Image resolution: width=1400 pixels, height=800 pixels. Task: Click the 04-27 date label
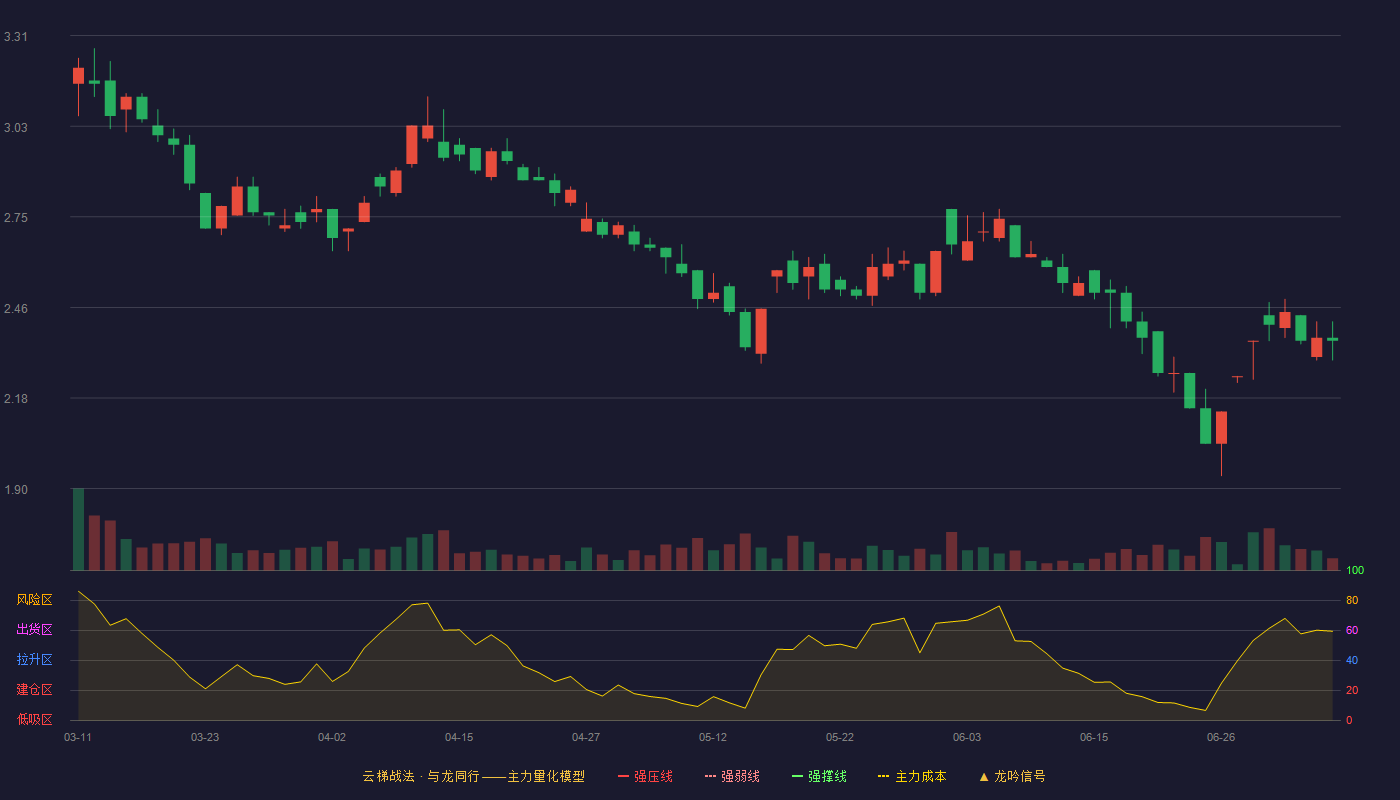tap(586, 737)
